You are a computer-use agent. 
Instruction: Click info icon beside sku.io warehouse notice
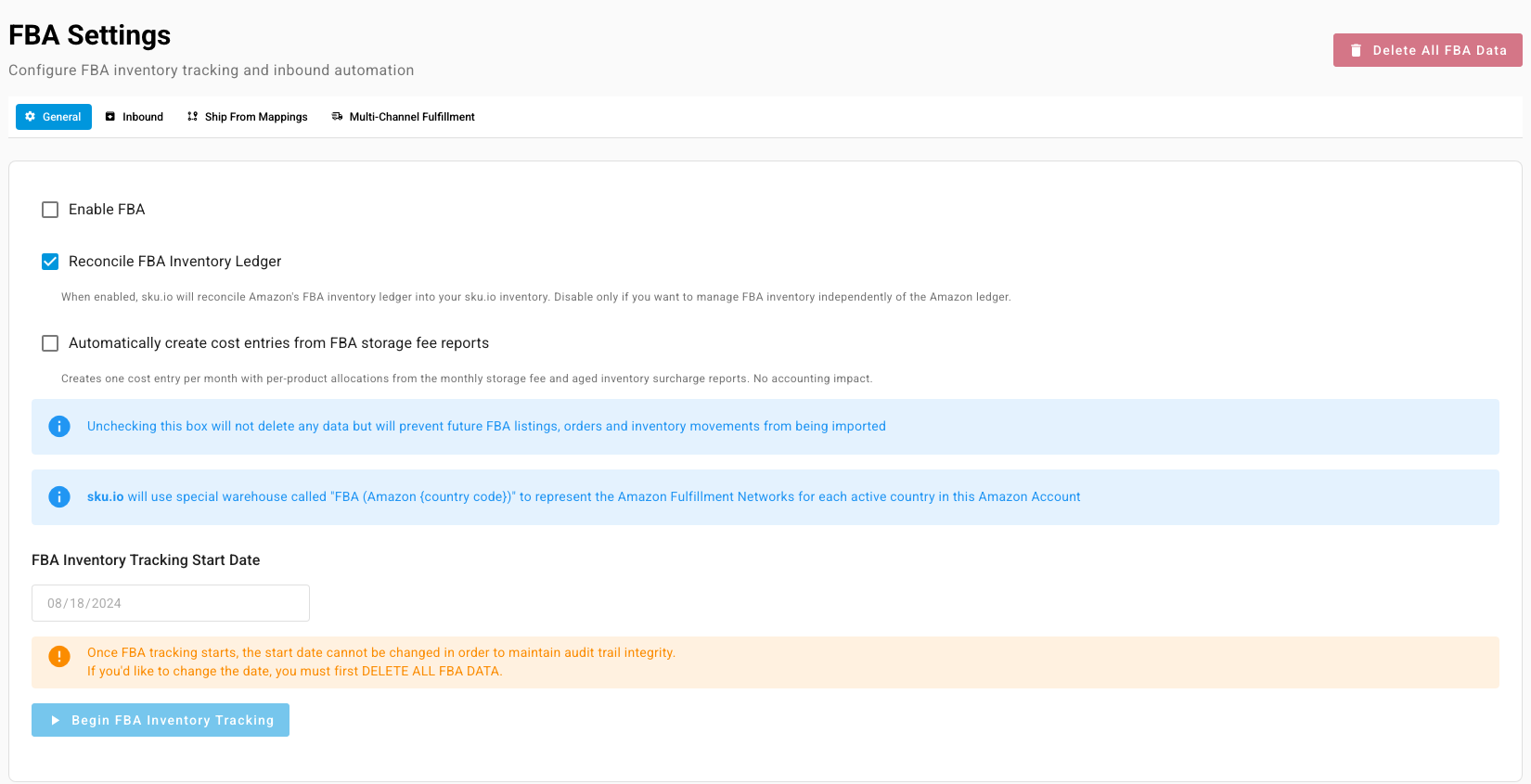[x=59, y=497]
